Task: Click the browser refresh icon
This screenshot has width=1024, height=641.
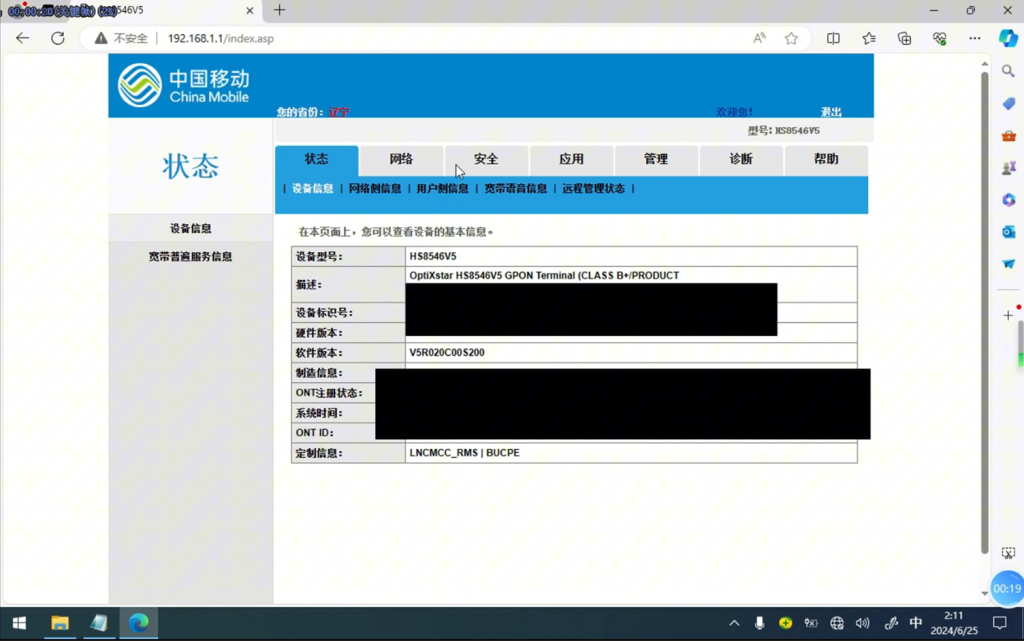Action: tap(58, 38)
